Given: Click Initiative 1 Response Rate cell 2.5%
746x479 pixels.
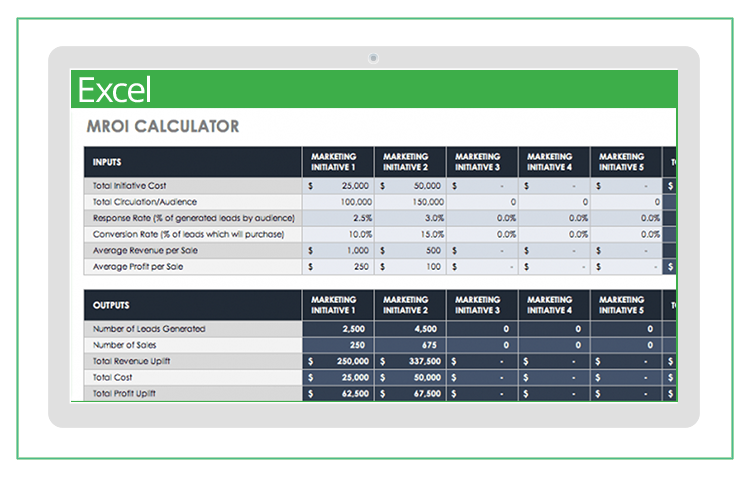Looking at the screenshot, I should [x=338, y=218].
